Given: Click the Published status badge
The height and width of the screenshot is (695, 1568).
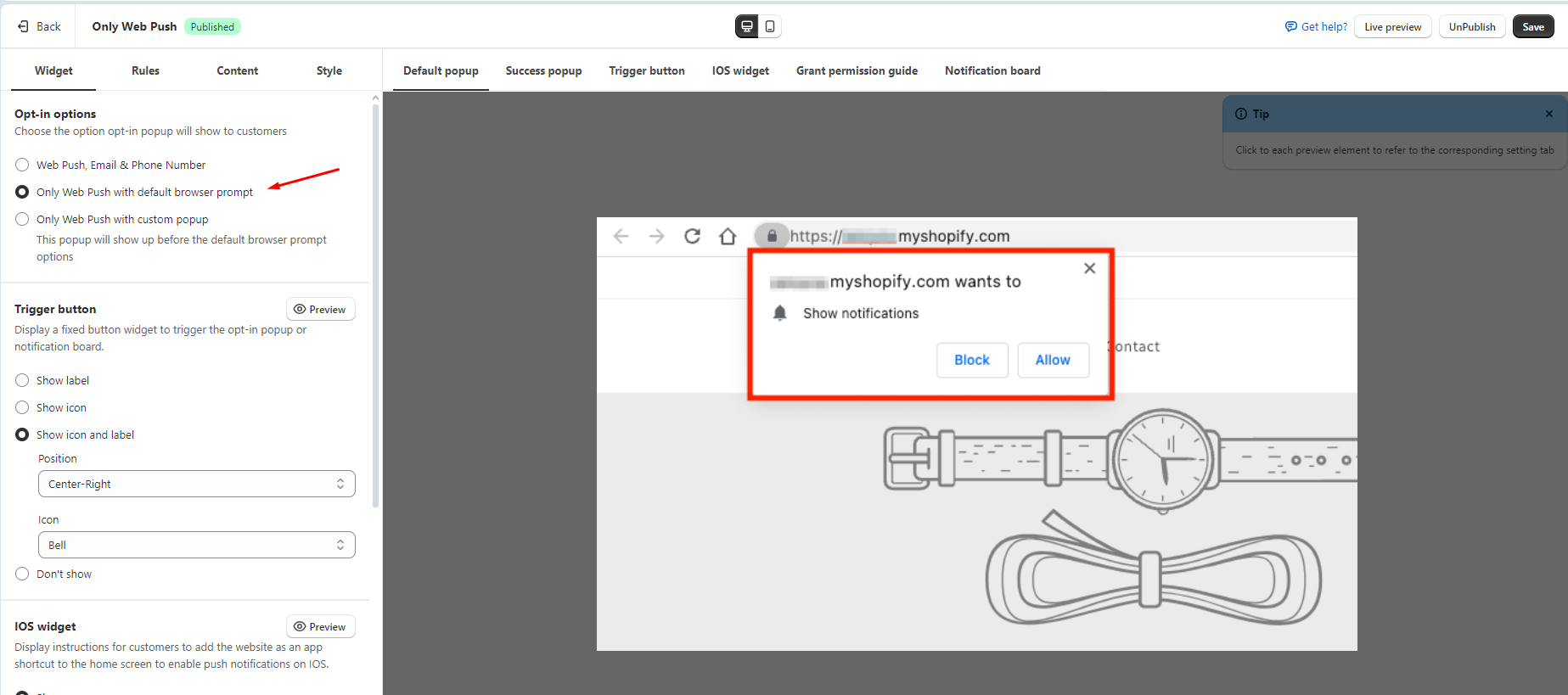Looking at the screenshot, I should [212, 26].
